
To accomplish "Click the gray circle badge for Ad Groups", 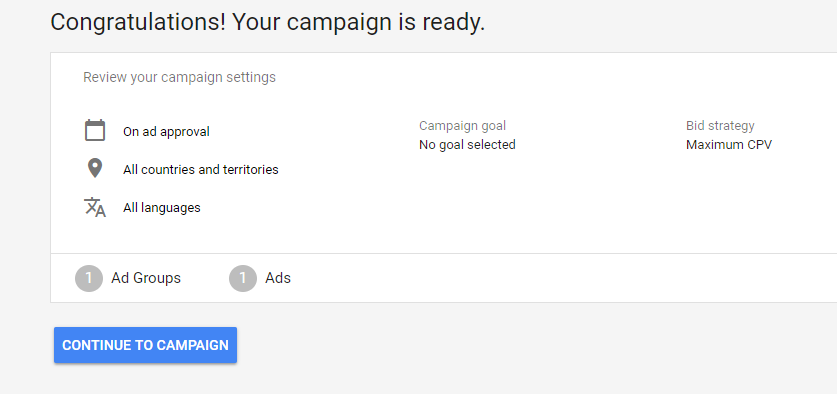I will [89, 278].
